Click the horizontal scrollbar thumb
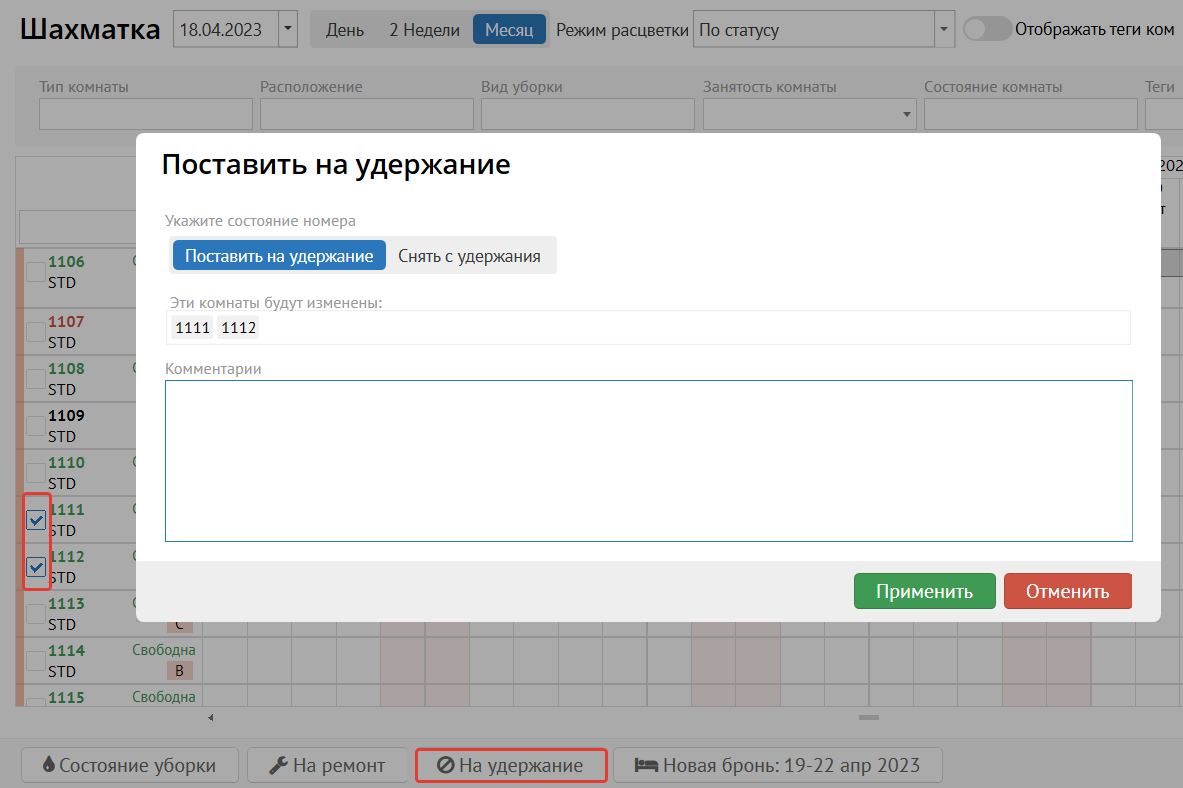The height and width of the screenshot is (788, 1183). pos(868,717)
